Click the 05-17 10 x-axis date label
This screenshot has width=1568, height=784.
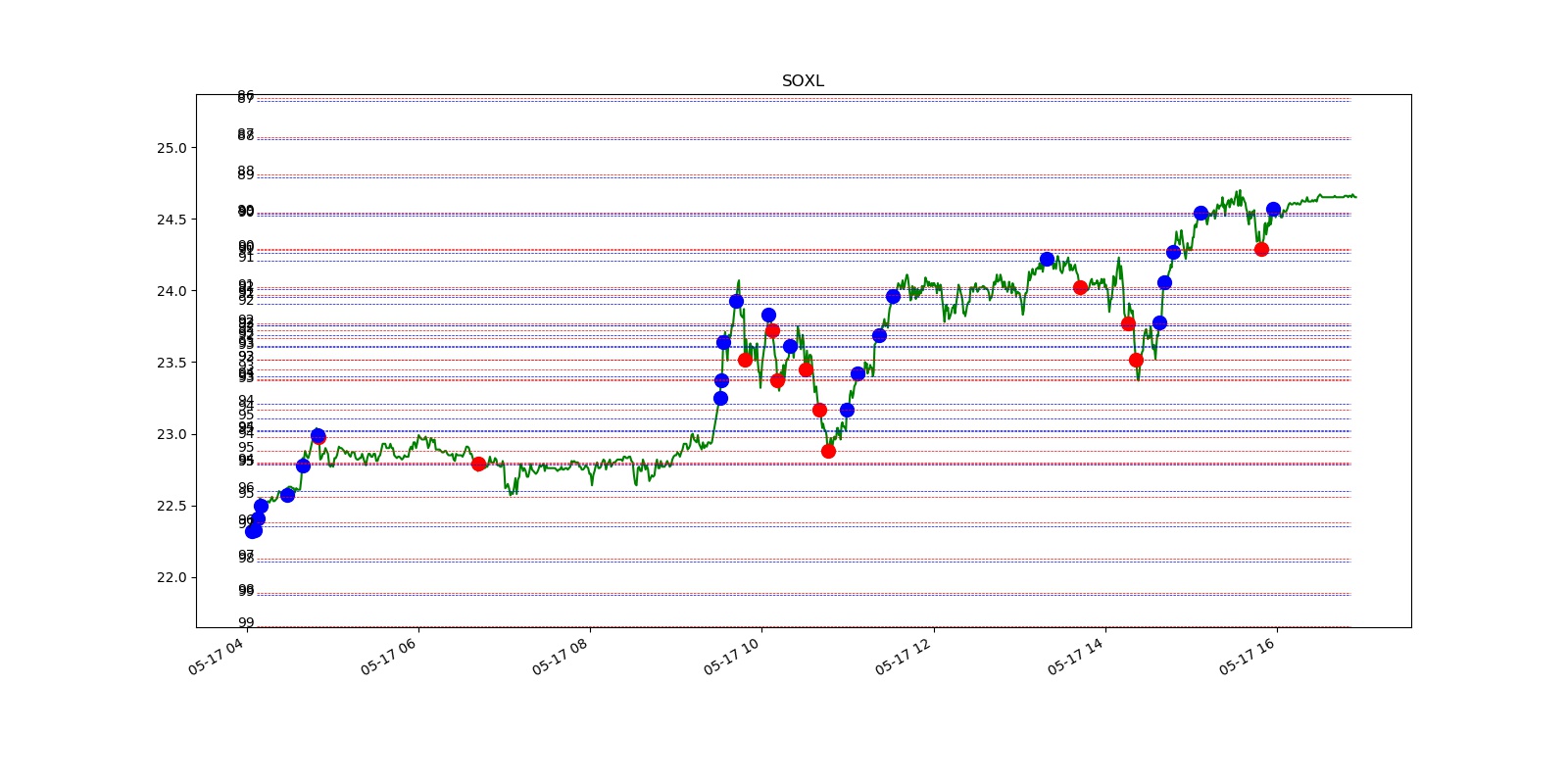click(x=731, y=656)
